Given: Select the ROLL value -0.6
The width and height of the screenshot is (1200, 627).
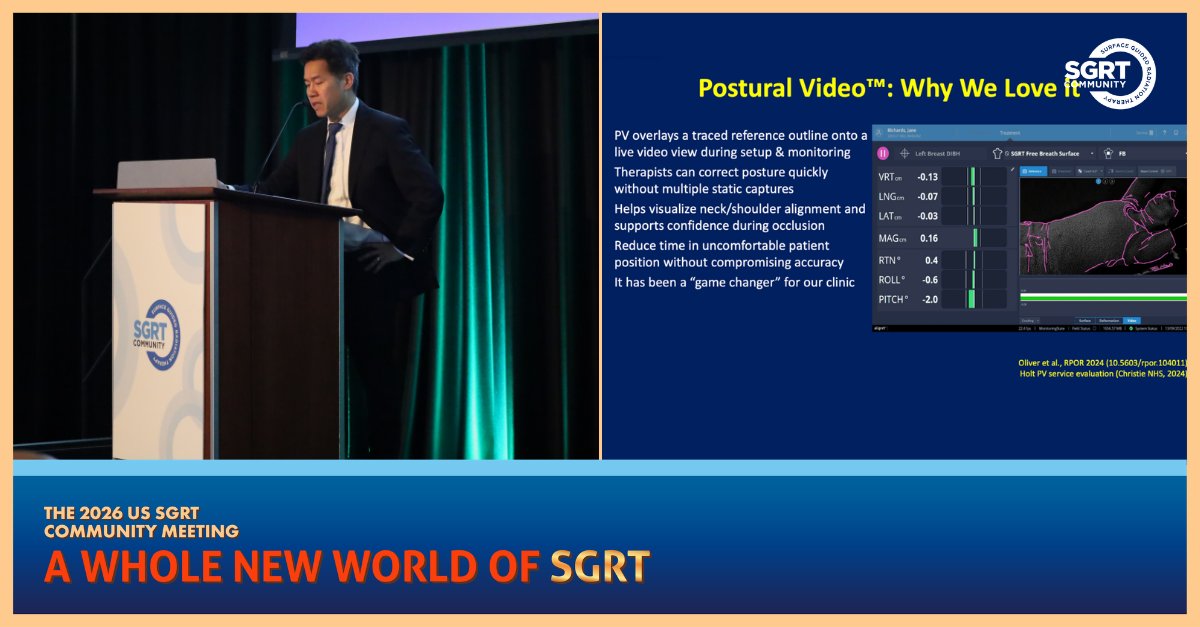Looking at the screenshot, I should pyautogui.click(x=930, y=280).
